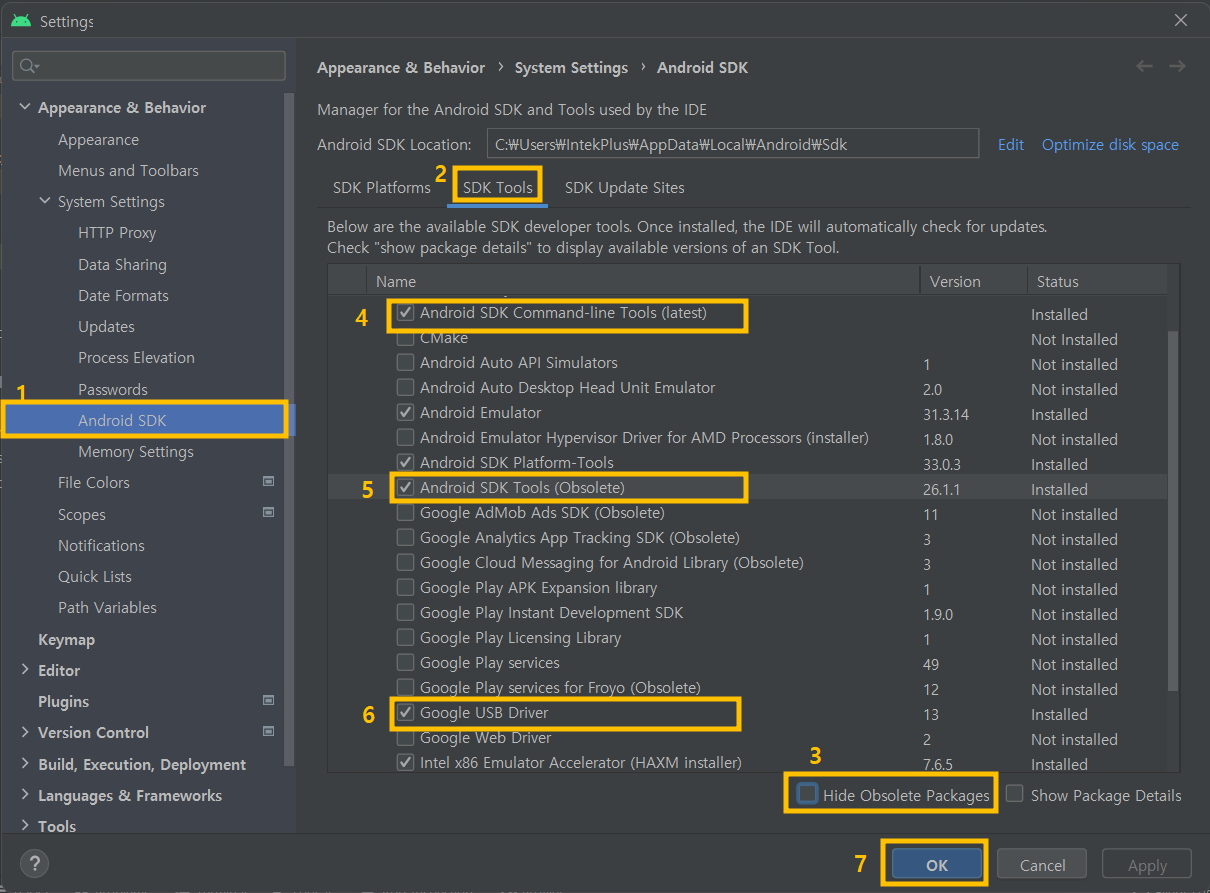Image resolution: width=1210 pixels, height=893 pixels.
Task: Click the help question mark icon
Action: point(34,864)
